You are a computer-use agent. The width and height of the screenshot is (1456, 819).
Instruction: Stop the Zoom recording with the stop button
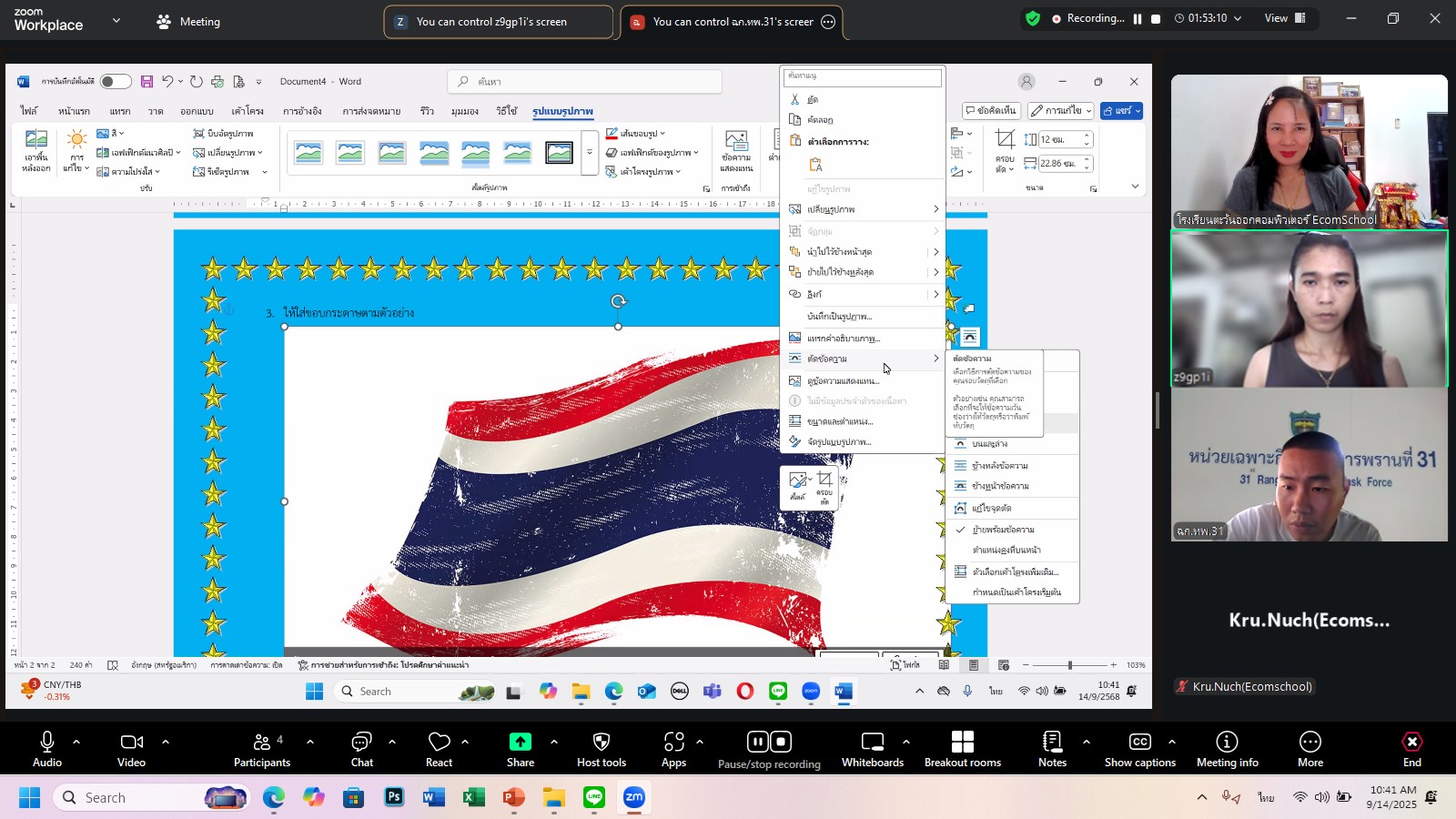pos(1156,19)
